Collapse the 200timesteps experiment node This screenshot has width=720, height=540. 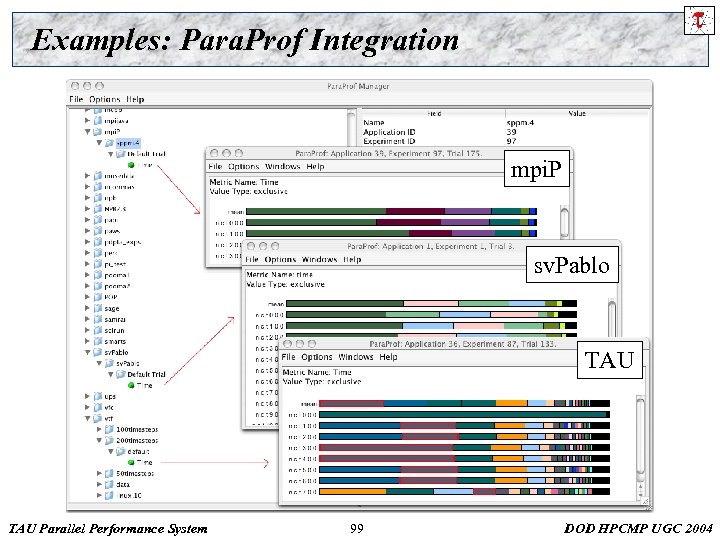[x=99, y=440]
